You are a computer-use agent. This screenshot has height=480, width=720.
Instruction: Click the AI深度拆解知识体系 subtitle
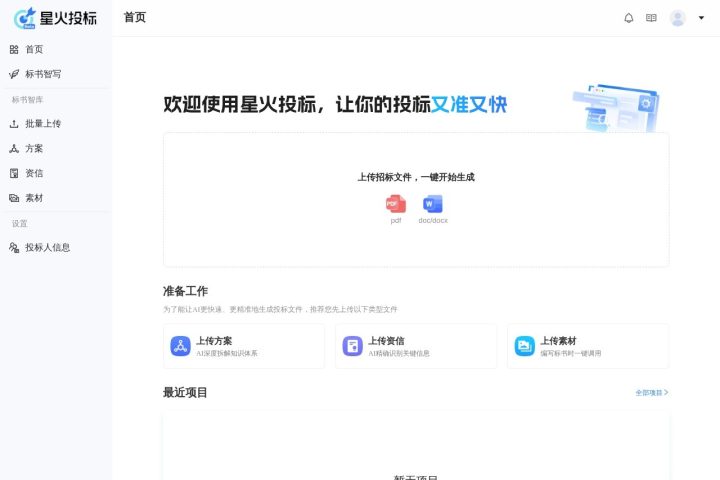point(227,353)
